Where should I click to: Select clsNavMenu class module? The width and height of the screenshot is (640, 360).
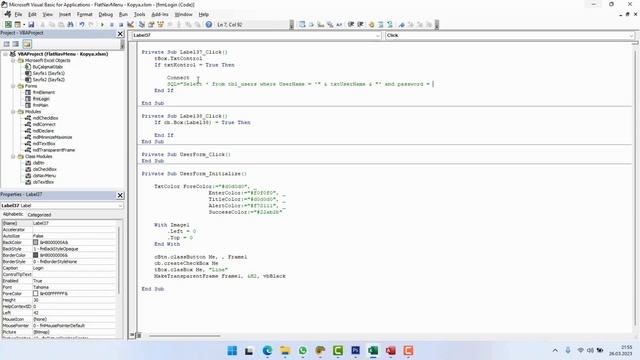[44, 176]
